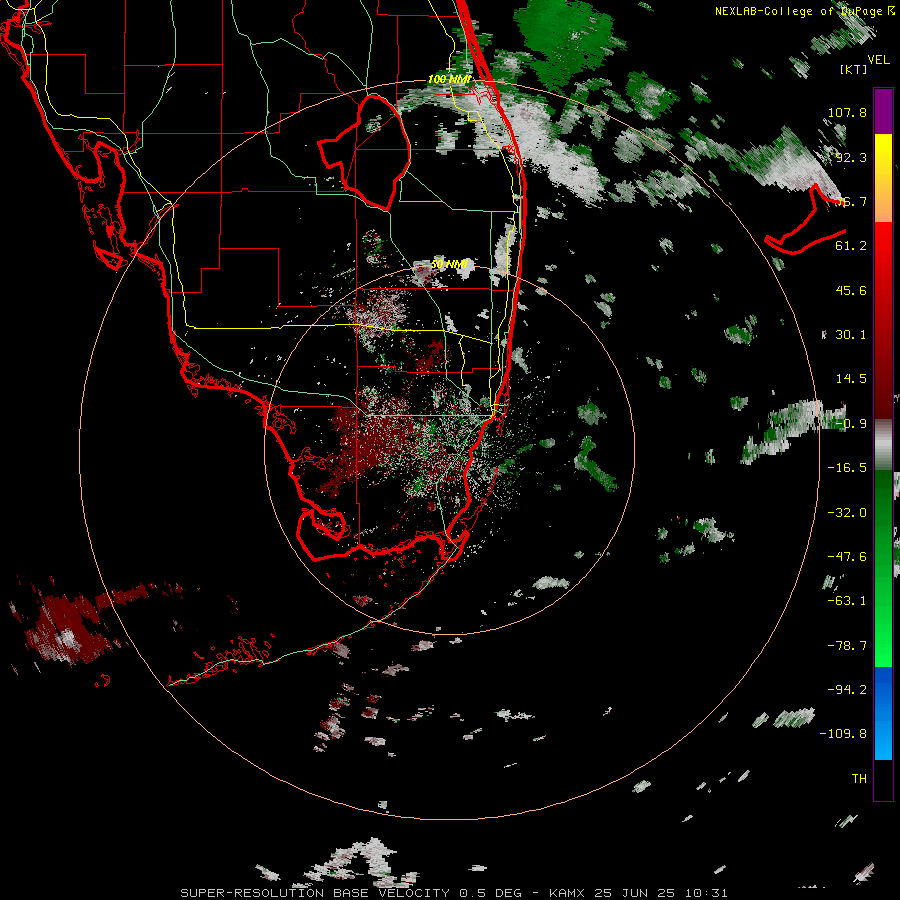Viewport: 900px width, 900px height.
Task: Pick the gray near-zero segment of color bar
Action: click(x=883, y=445)
